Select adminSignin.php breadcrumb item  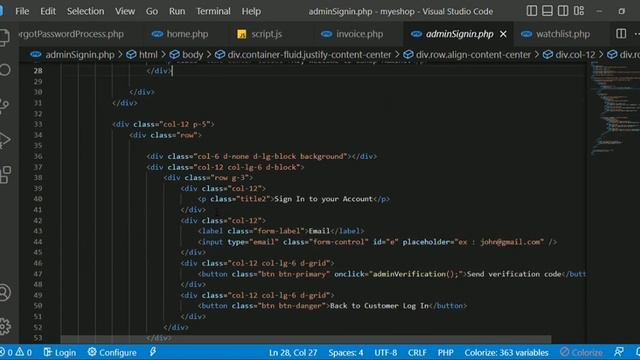pos(72,54)
